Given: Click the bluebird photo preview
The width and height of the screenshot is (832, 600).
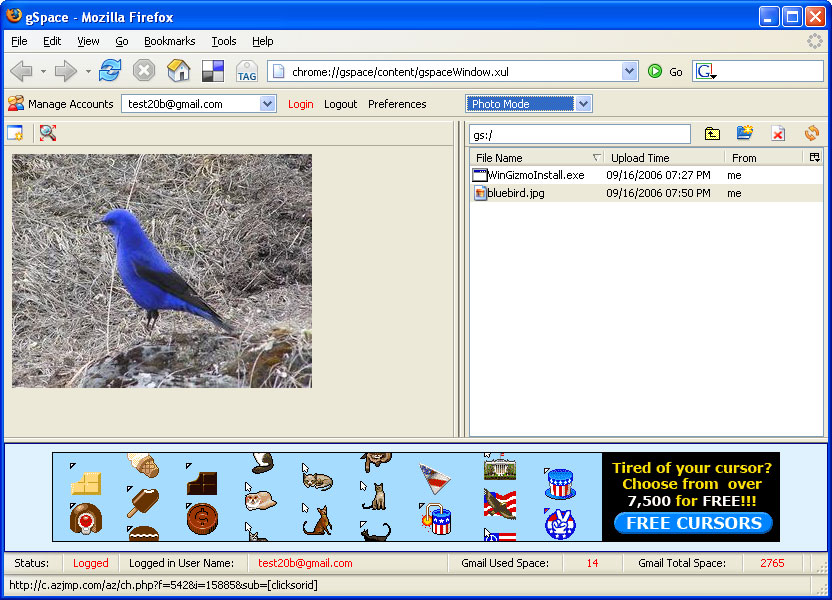Looking at the screenshot, I should click(x=162, y=271).
